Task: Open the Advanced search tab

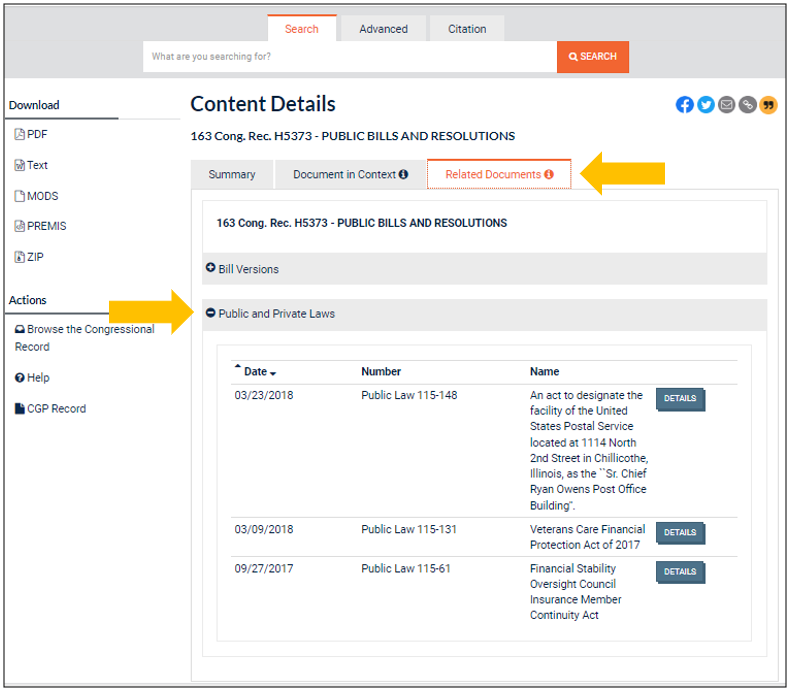Action: click(x=383, y=29)
